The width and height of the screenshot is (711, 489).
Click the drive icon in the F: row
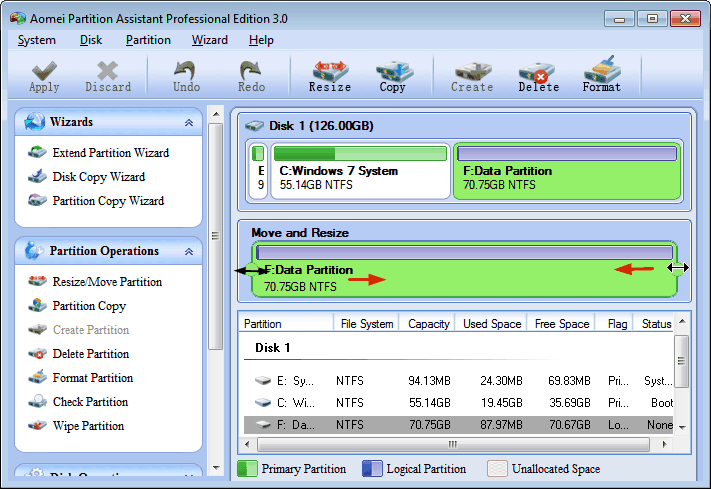pos(263,425)
